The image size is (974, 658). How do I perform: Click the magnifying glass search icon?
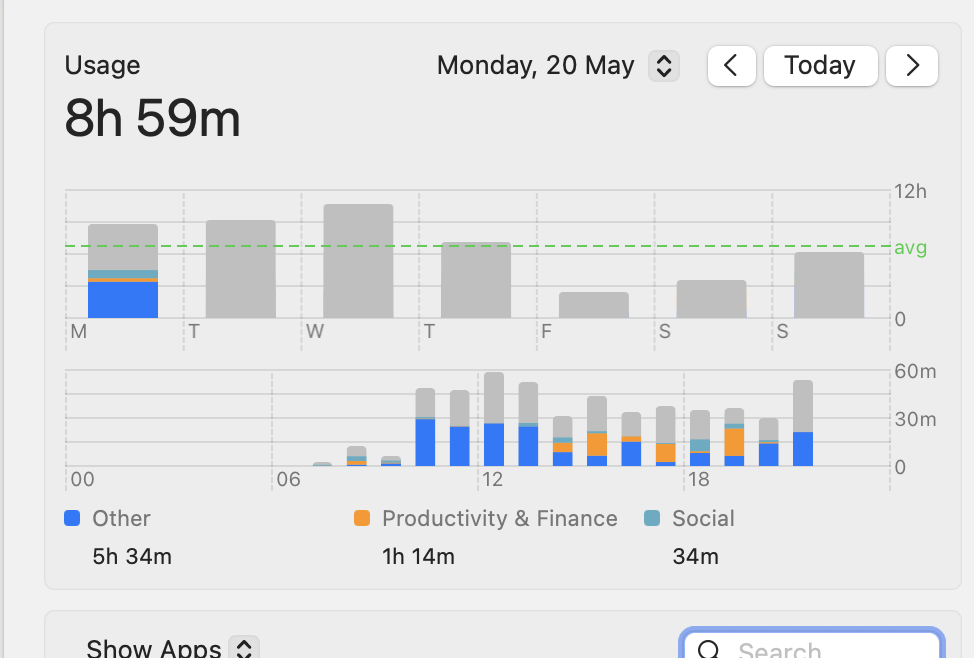709,650
